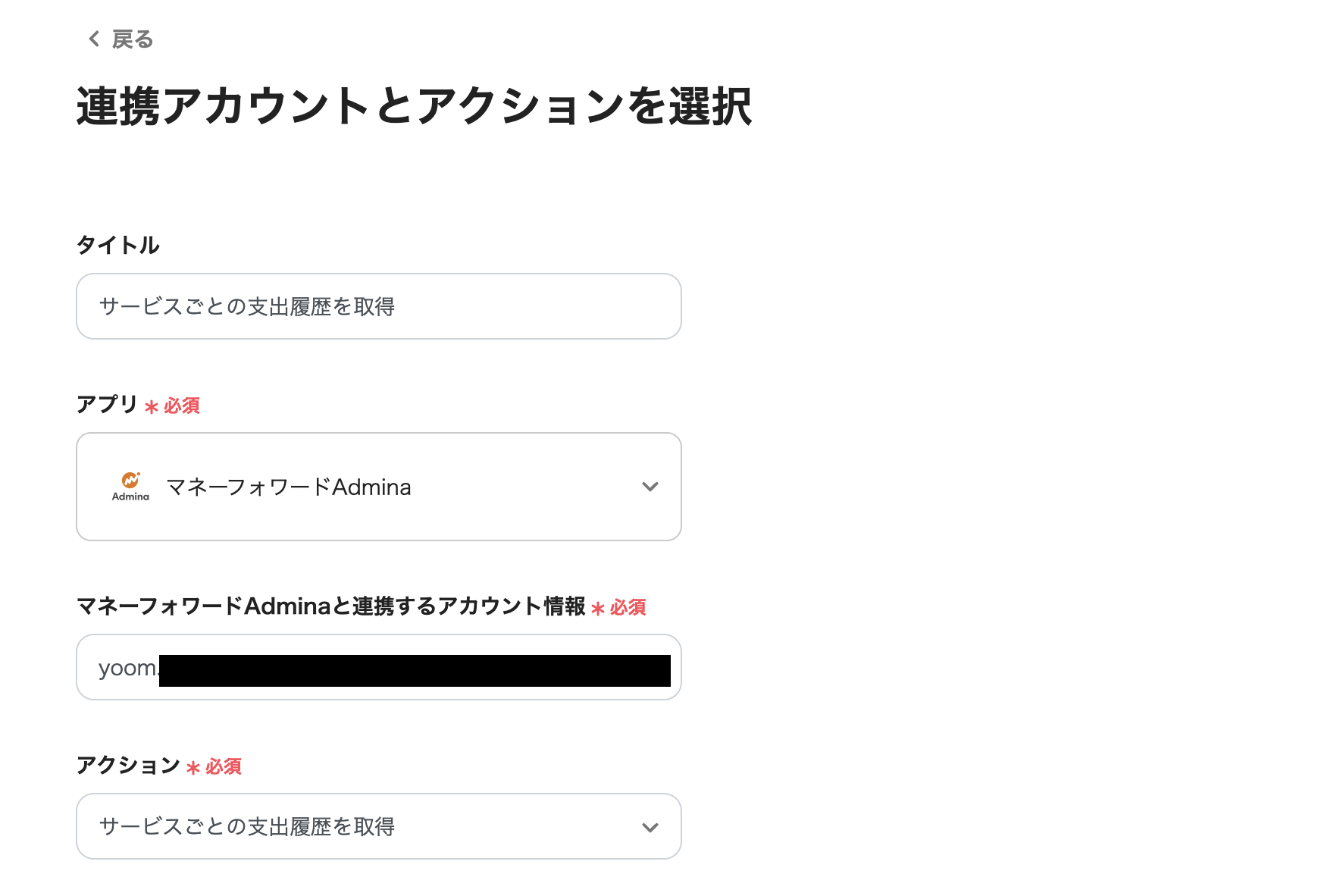The height and width of the screenshot is (896, 1343).
Task: Expand the アクション dropdown chevron
Action: click(650, 827)
